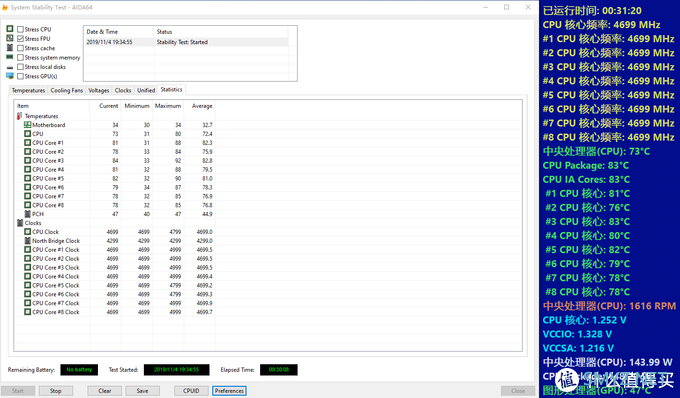Open the Voltages tab
Viewport: 680px width, 398px height.
pos(99,90)
